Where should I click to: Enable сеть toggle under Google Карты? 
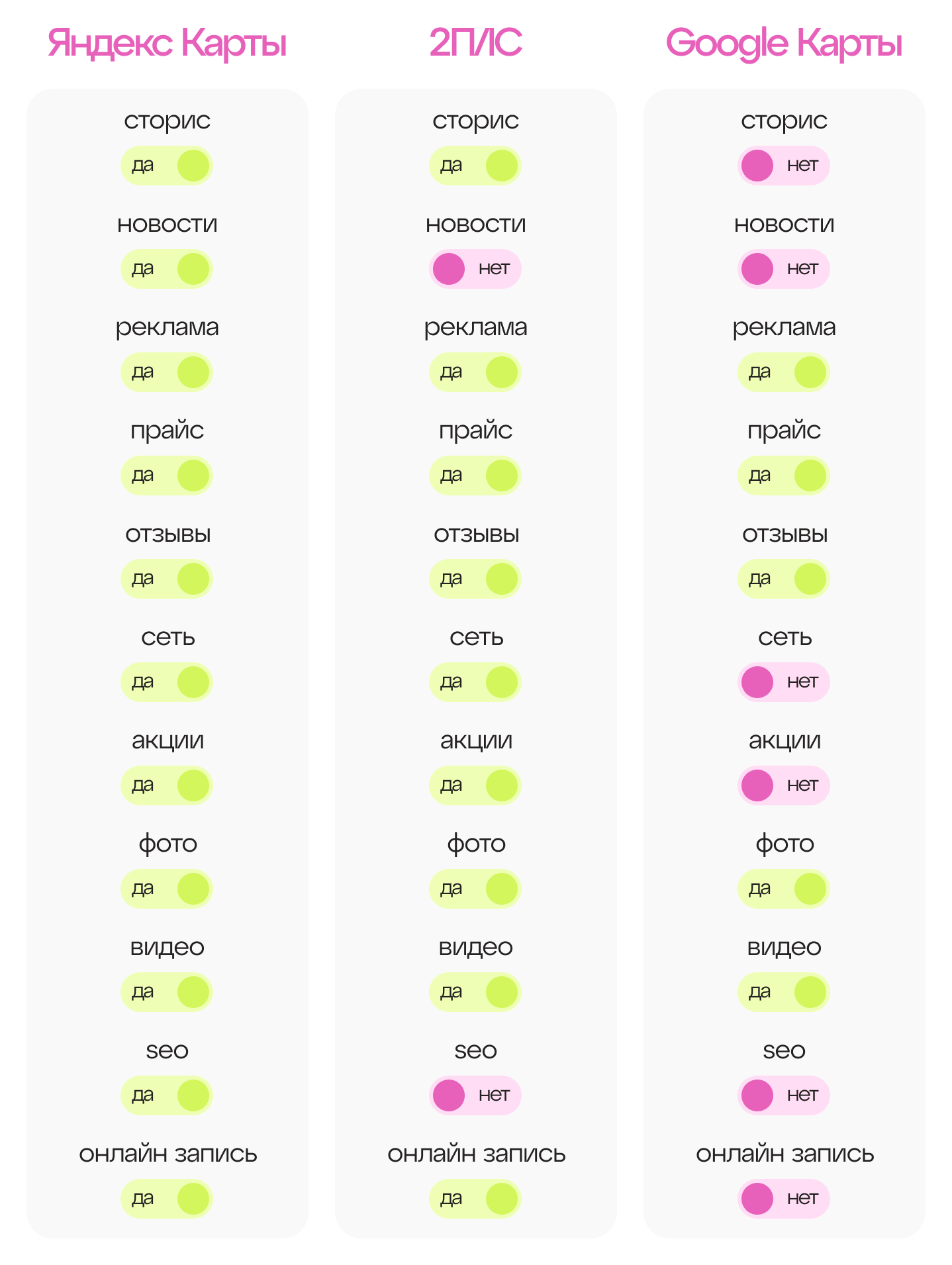pyautogui.click(x=783, y=682)
